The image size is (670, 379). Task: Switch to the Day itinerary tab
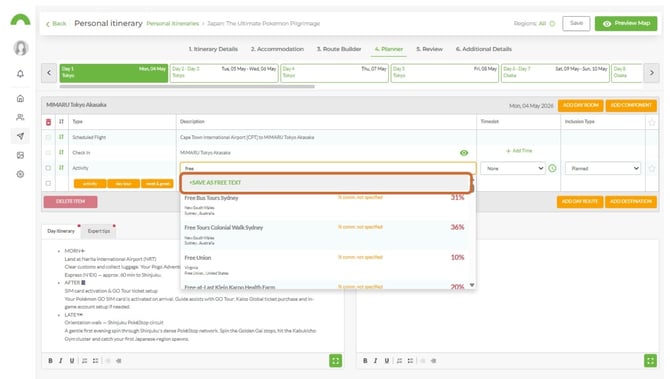coord(61,231)
